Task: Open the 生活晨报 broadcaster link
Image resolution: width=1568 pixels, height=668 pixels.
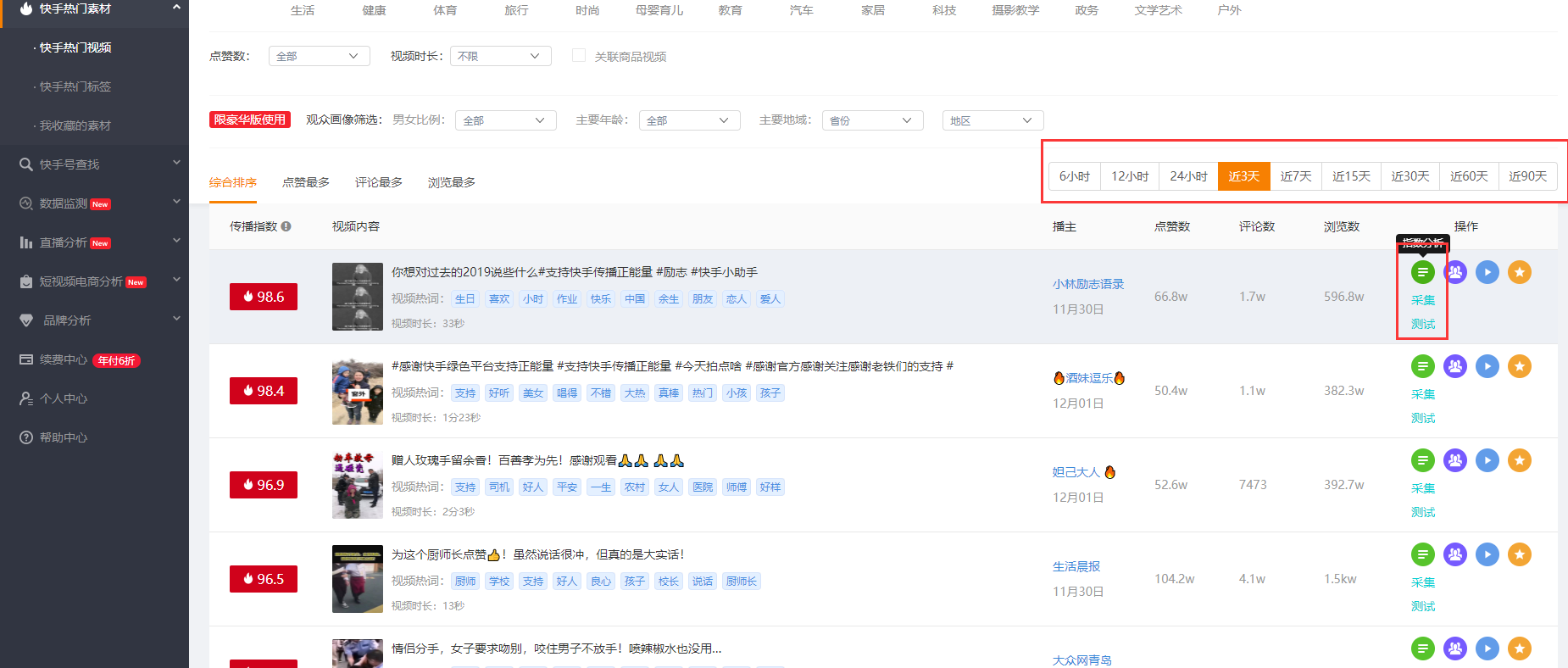Action: tap(1076, 566)
